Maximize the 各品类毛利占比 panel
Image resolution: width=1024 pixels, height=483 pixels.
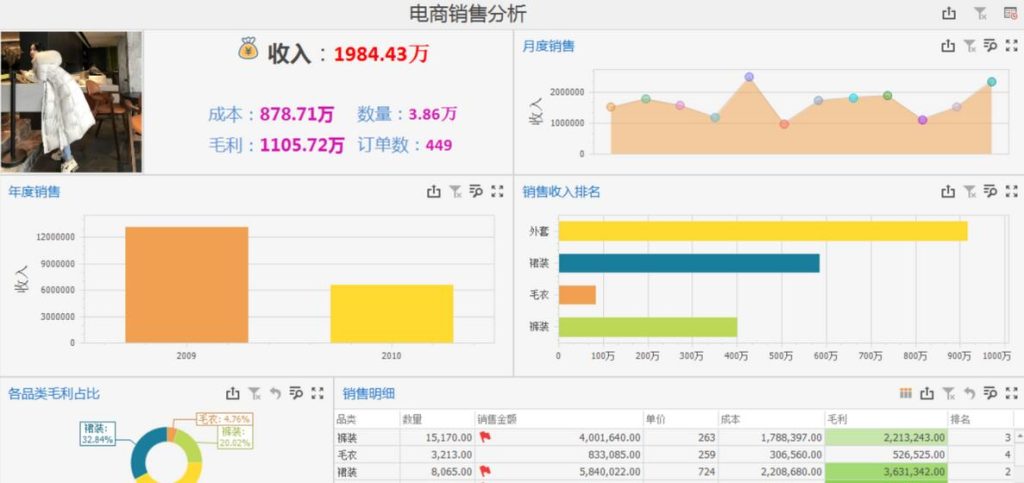[x=317, y=393]
